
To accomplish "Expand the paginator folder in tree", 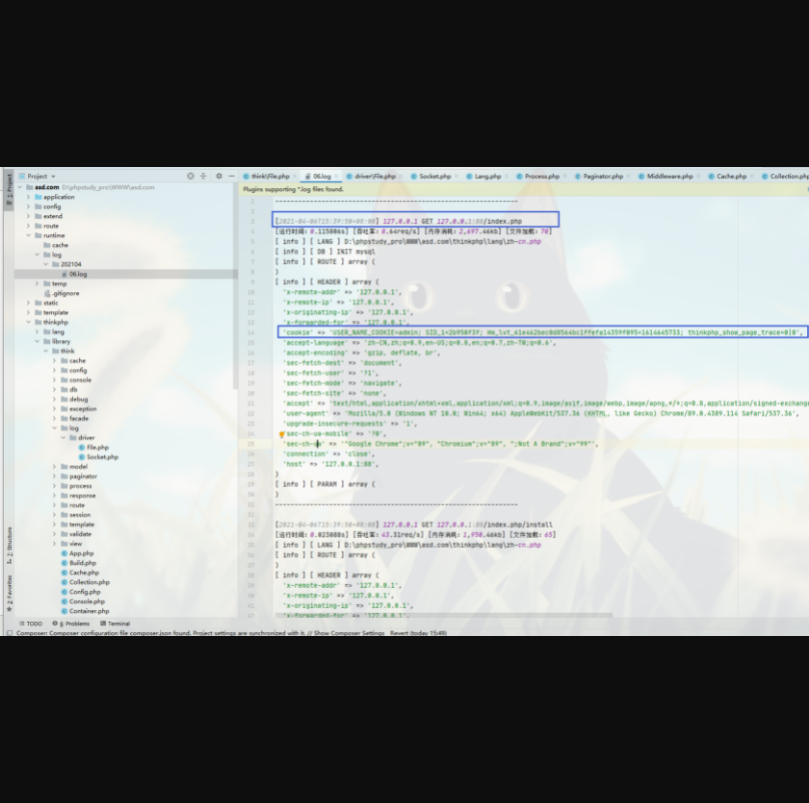I will pos(54,476).
